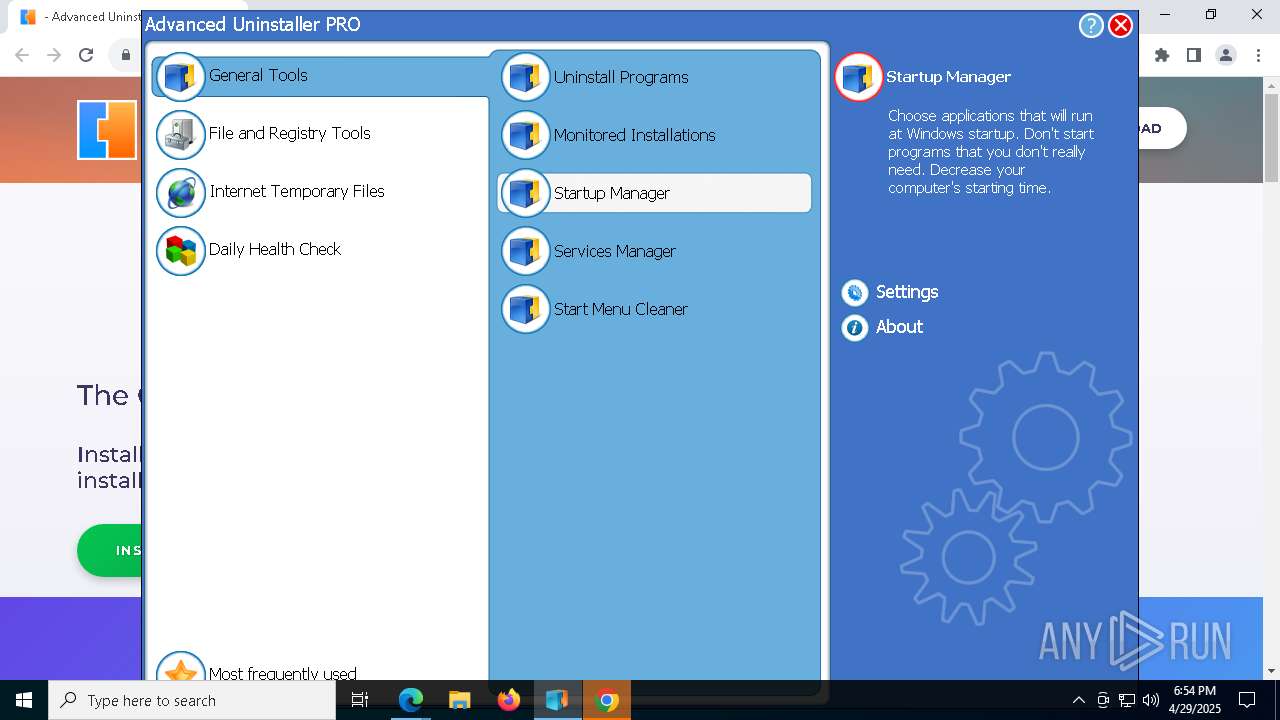Click the Settings clock icon
1280x720 pixels.
(x=855, y=292)
